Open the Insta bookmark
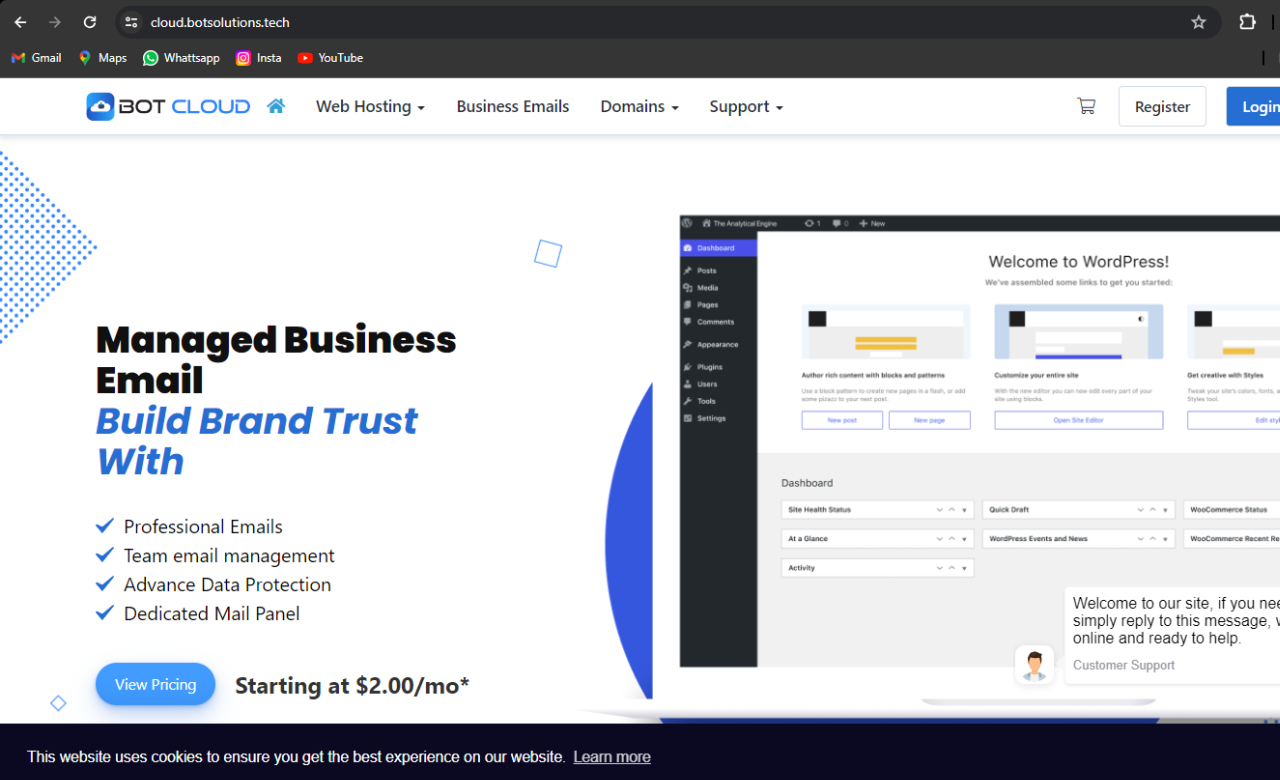 258,58
